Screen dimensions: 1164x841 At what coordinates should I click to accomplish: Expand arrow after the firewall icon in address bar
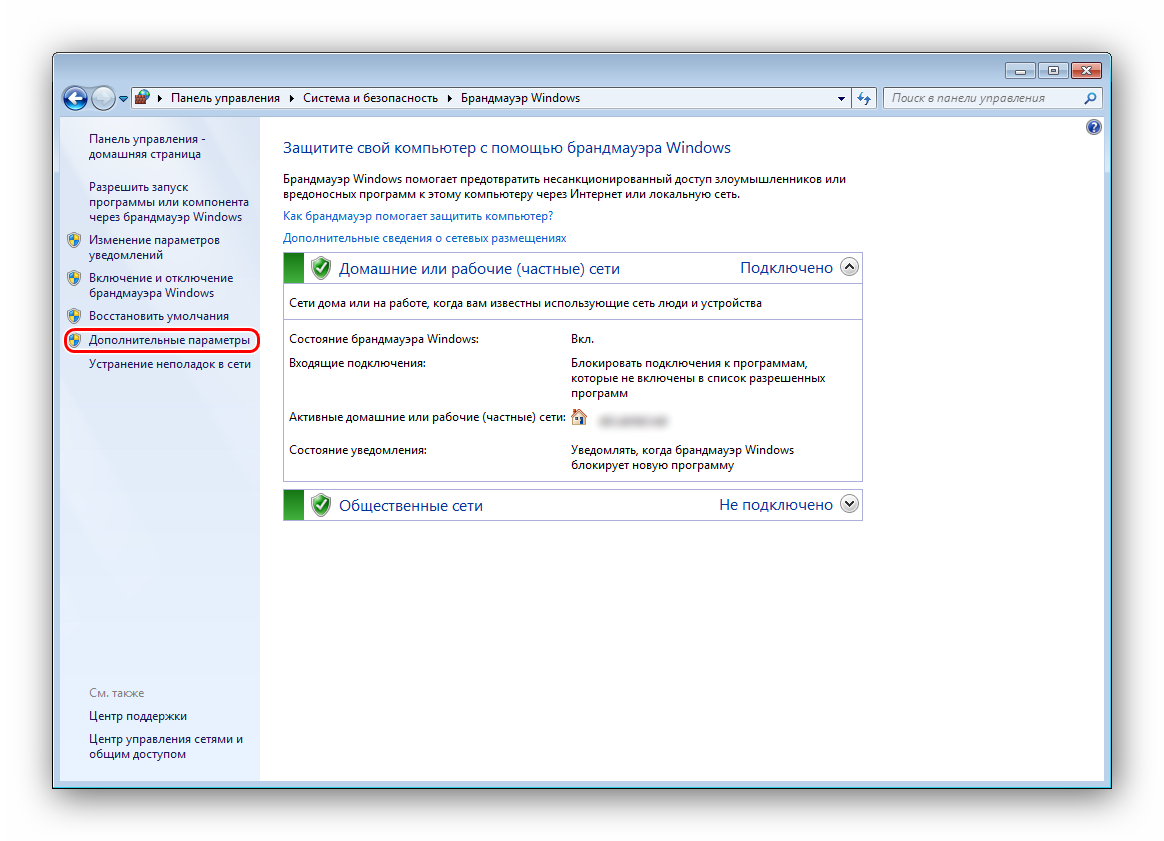pyautogui.click(x=160, y=98)
